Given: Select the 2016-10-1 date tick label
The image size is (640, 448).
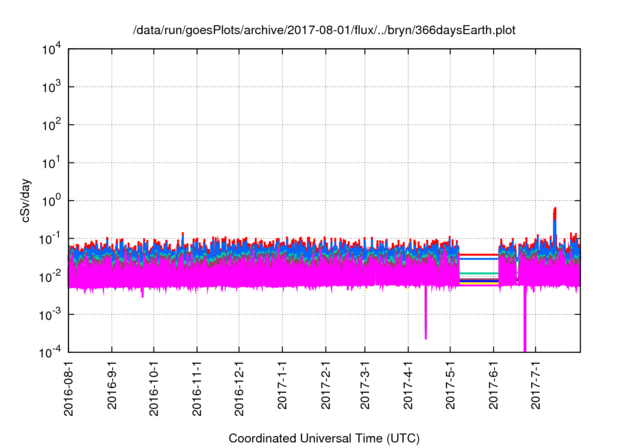Looking at the screenshot, I should click(x=154, y=389).
